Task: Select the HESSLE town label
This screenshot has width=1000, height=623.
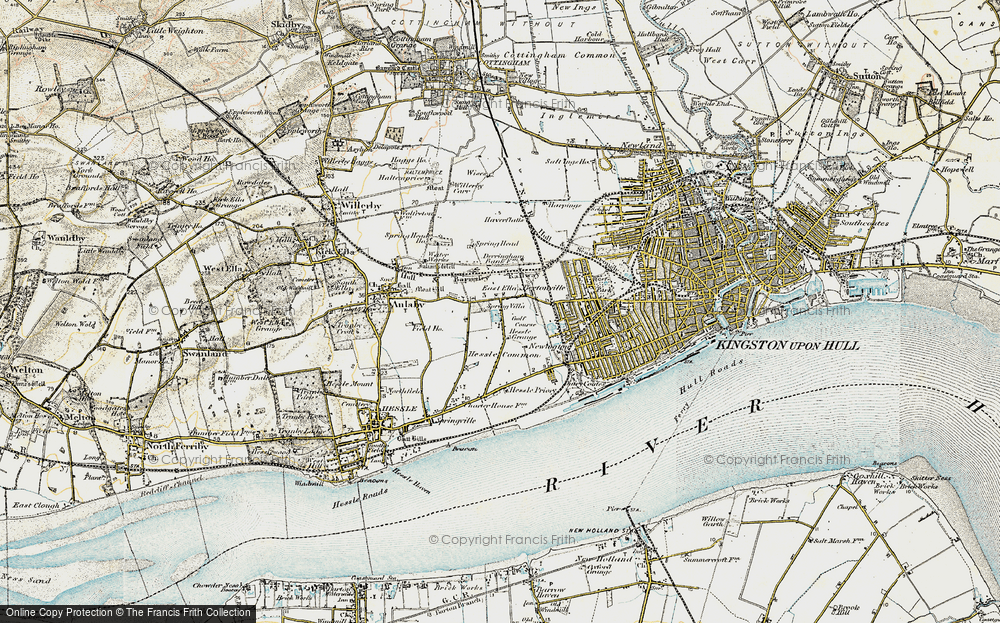Action: (397, 408)
